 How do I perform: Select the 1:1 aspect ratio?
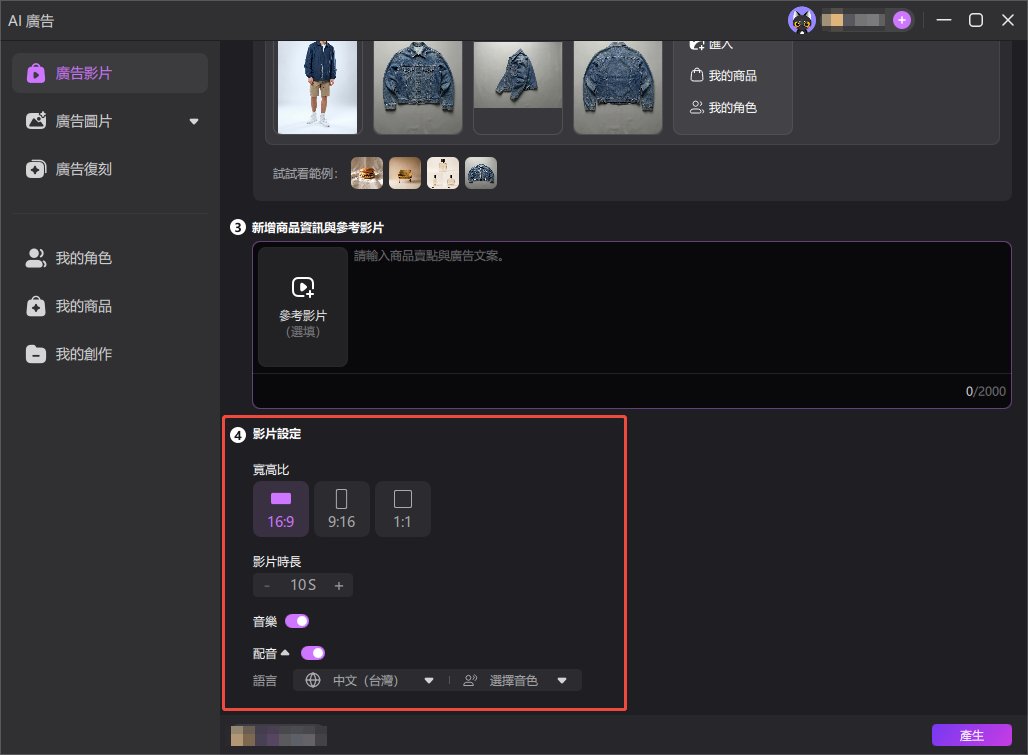pyautogui.click(x=403, y=509)
